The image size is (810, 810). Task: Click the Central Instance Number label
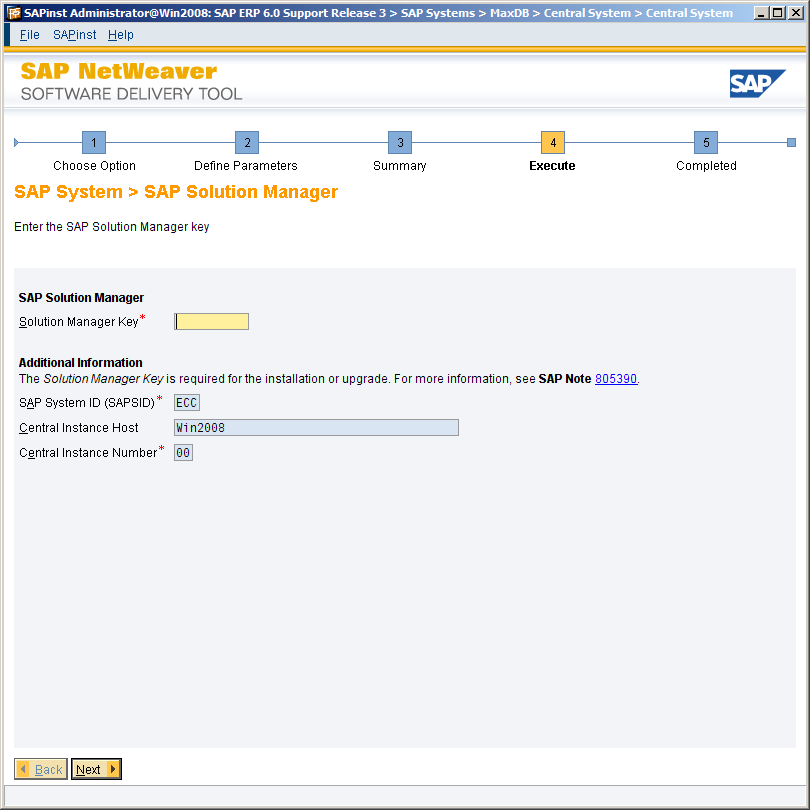tap(88, 453)
